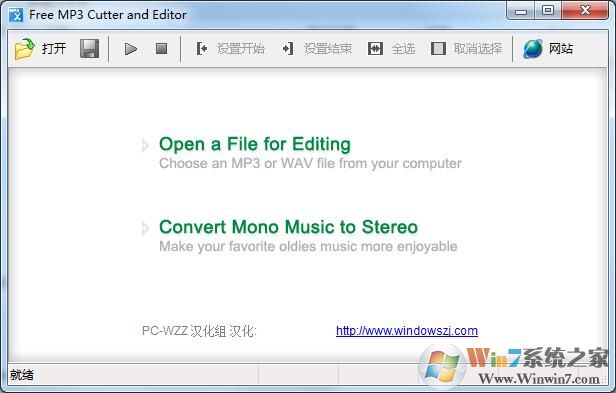Screen dimensions: 616x393
Task: Click the 设置开始 toolbar label
Action: pos(241,49)
